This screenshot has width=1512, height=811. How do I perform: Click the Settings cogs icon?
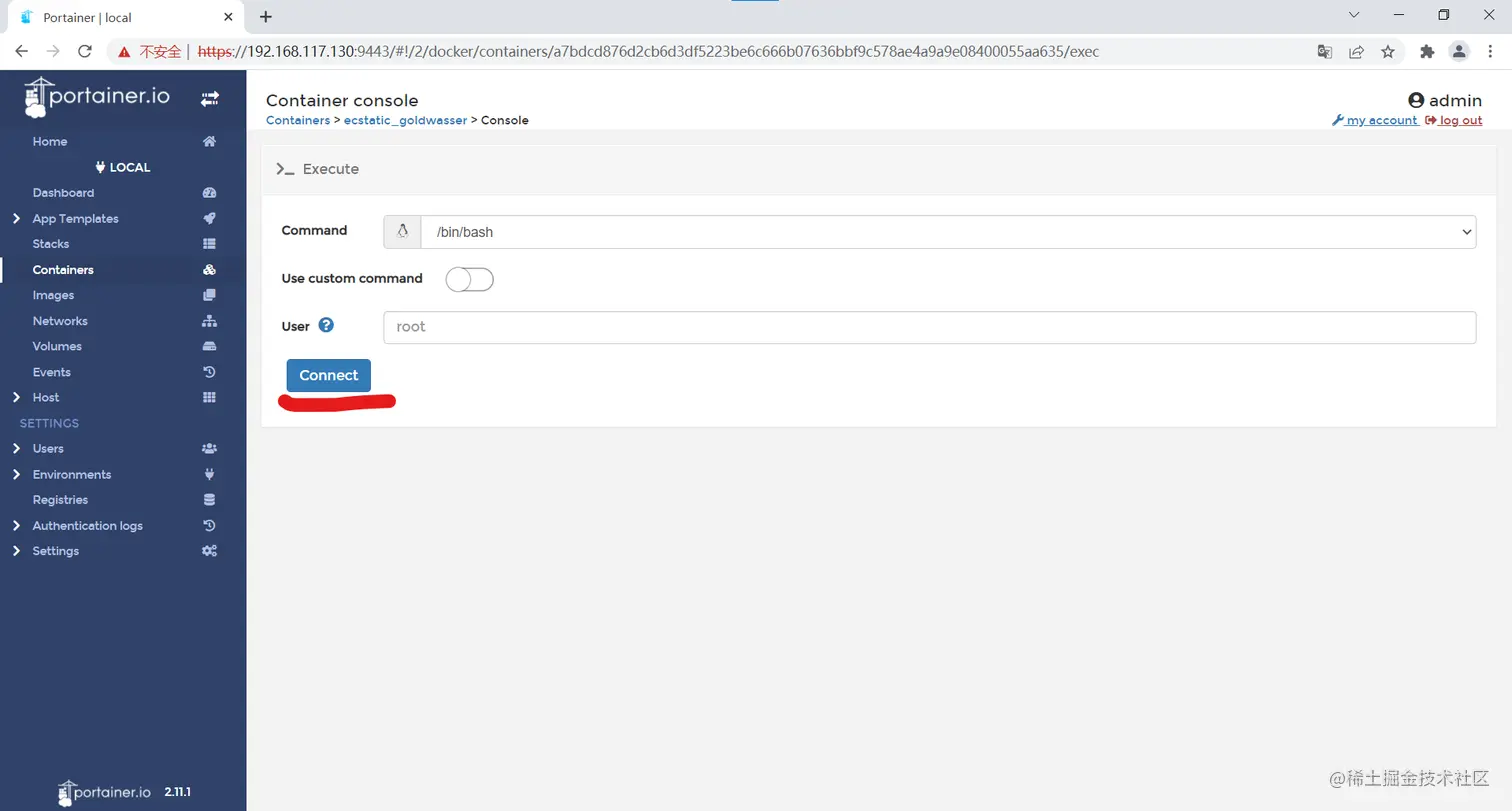(209, 551)
